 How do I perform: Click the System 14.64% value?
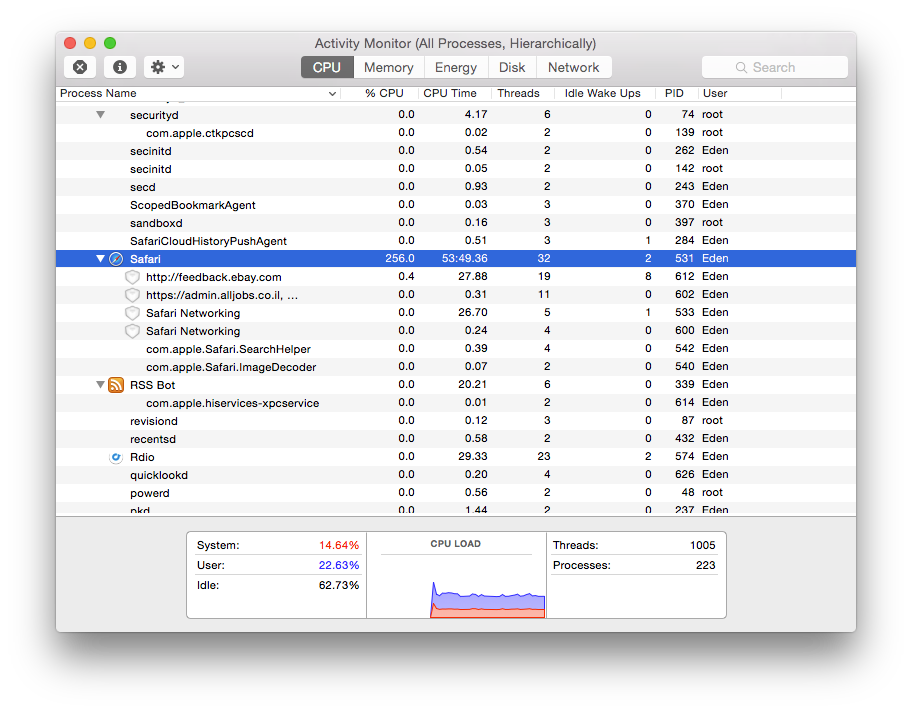339,546
